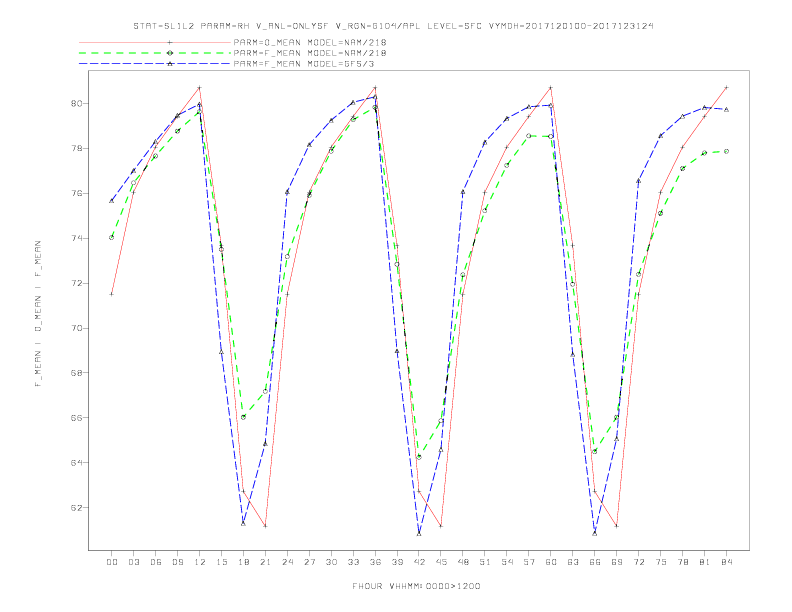This screenshot has height=612, width=792.
Task: Click x-axis forecast hour label 48
Action: pyautogui.click(x=463, y=562)
